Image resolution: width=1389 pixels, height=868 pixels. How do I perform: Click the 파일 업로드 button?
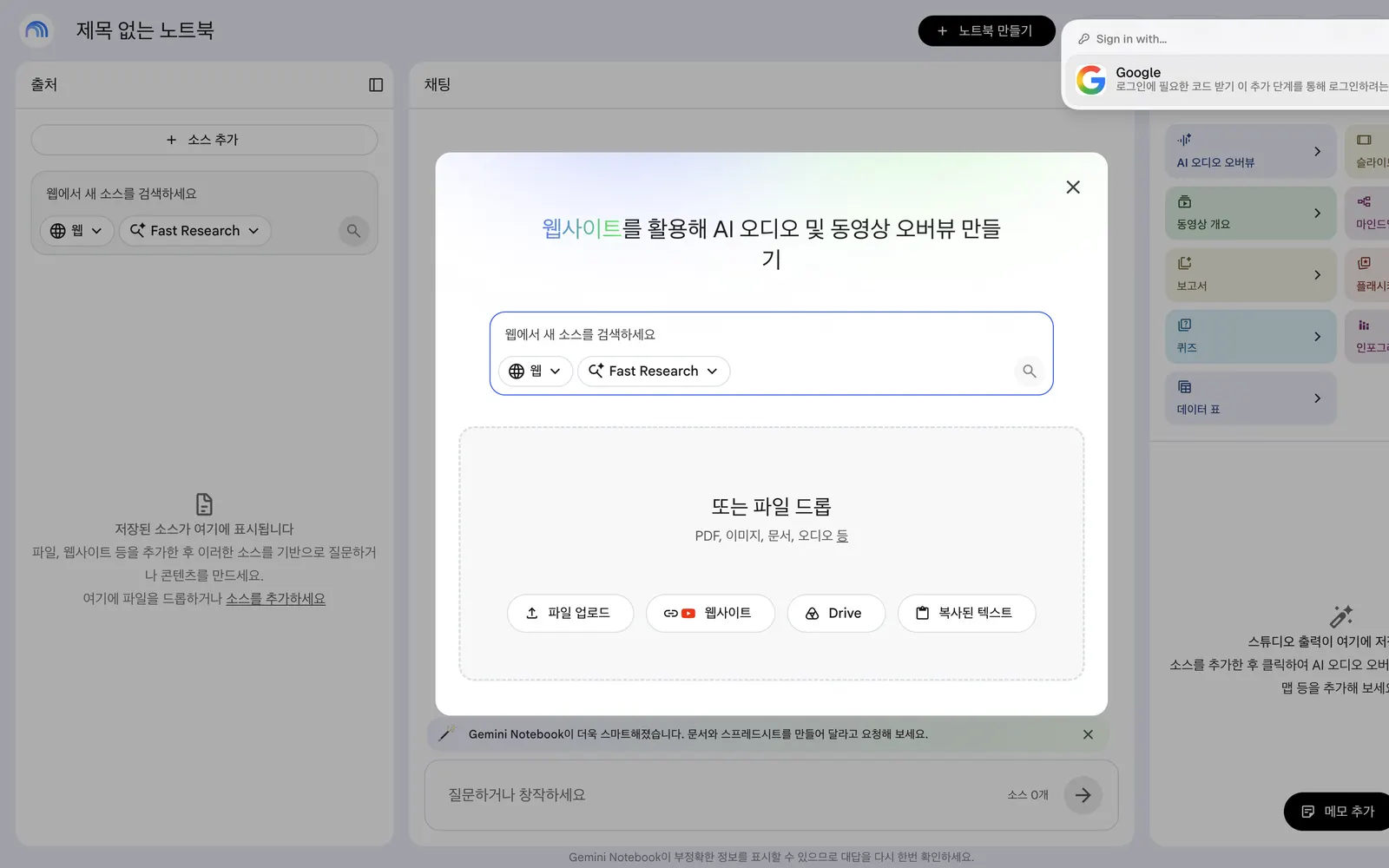[570, 614]
